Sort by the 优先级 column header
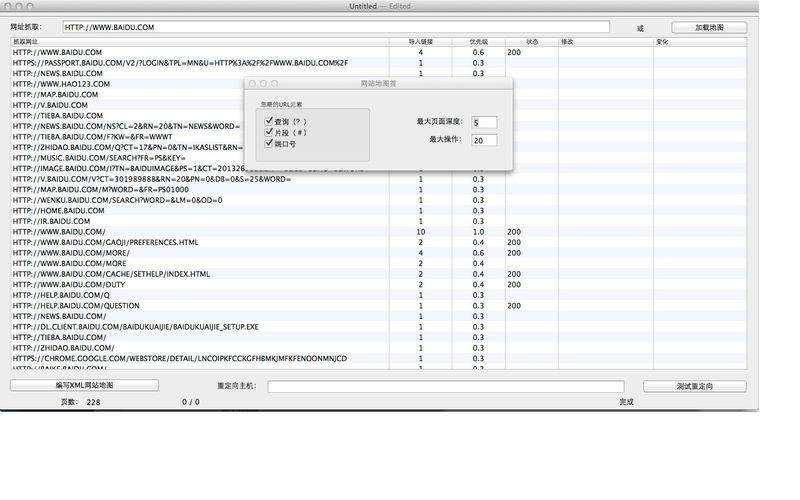800x500 pixels. pyautogui.click(x=479, y=42)
